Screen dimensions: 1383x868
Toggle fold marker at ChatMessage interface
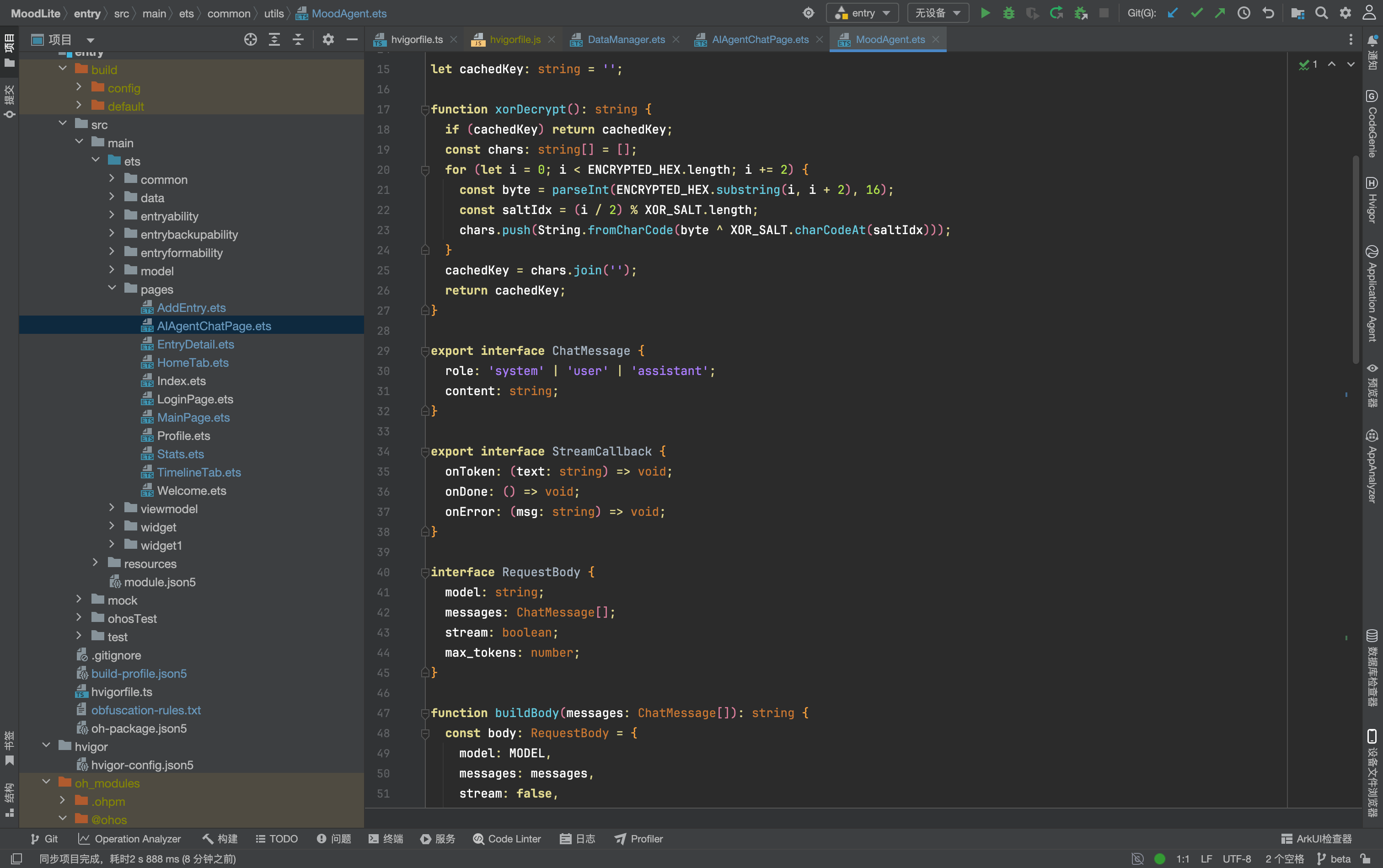pos(425,351)
